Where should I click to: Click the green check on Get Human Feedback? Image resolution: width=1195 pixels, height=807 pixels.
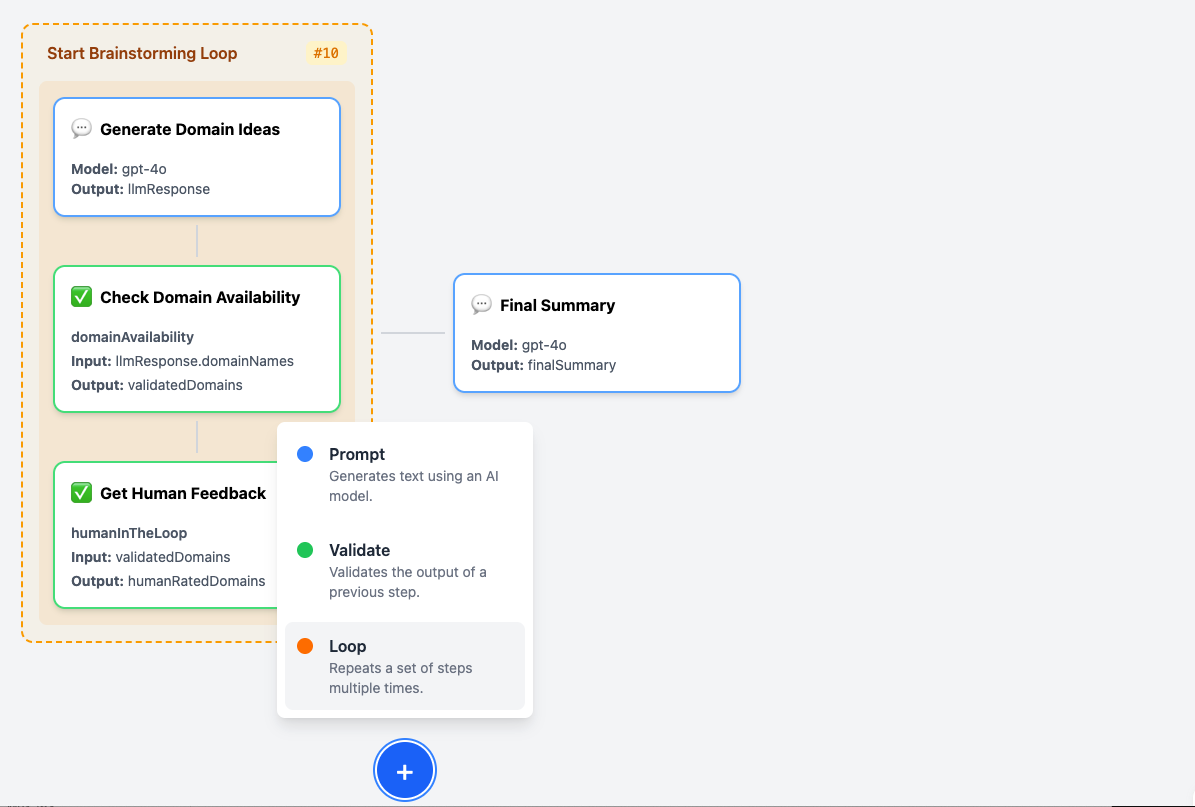[x=81, y=492]
